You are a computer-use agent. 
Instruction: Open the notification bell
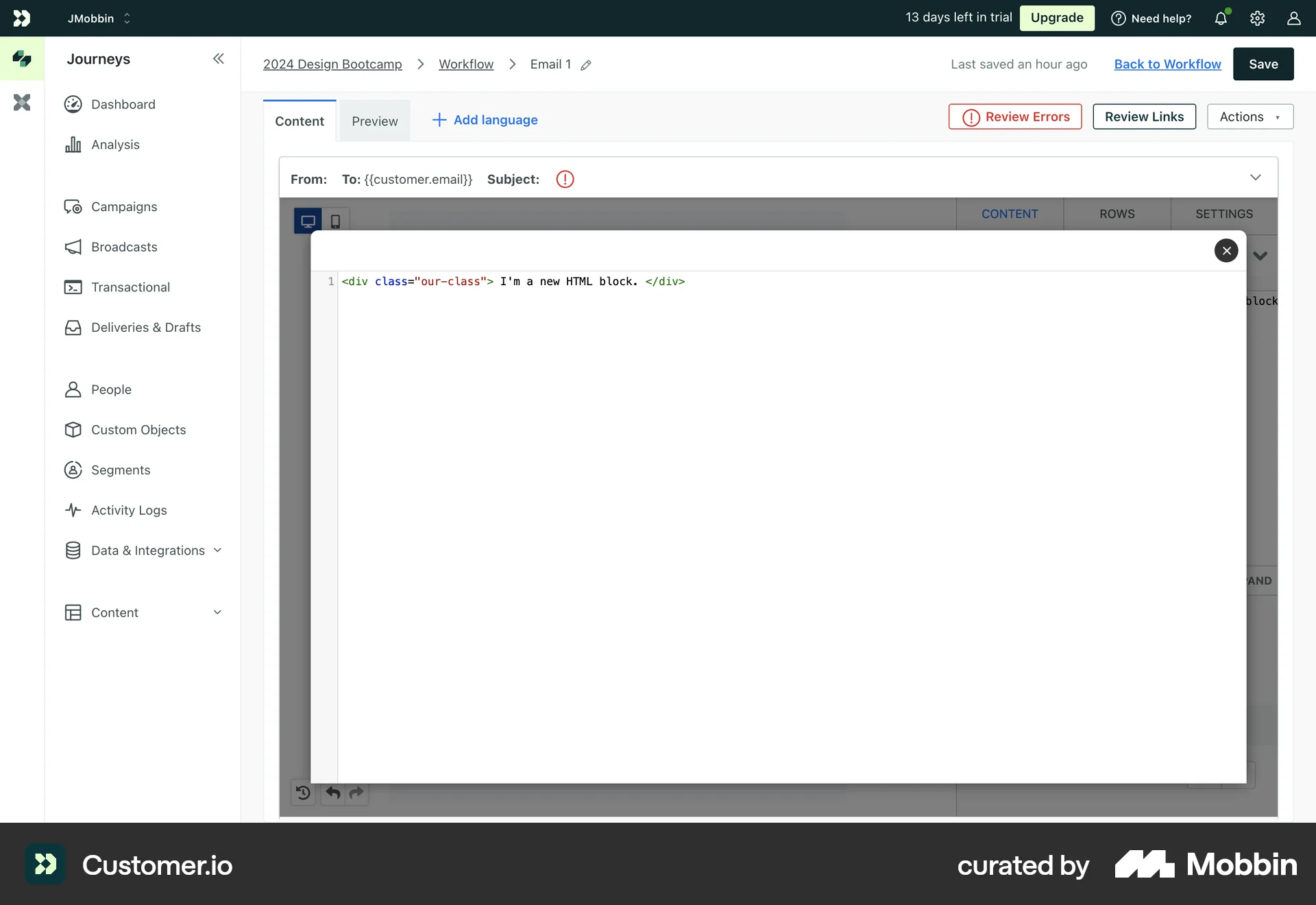point(1221,19)
